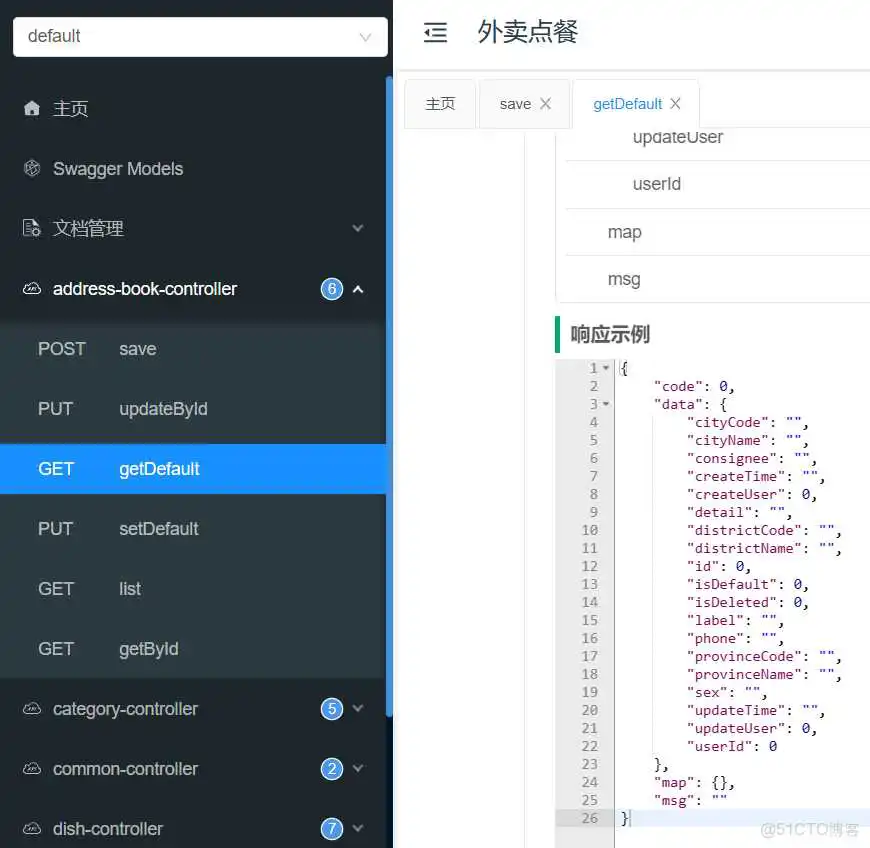870x848 pixels.
Task: Switch to the save tab
Action: [x=515, y=104]
